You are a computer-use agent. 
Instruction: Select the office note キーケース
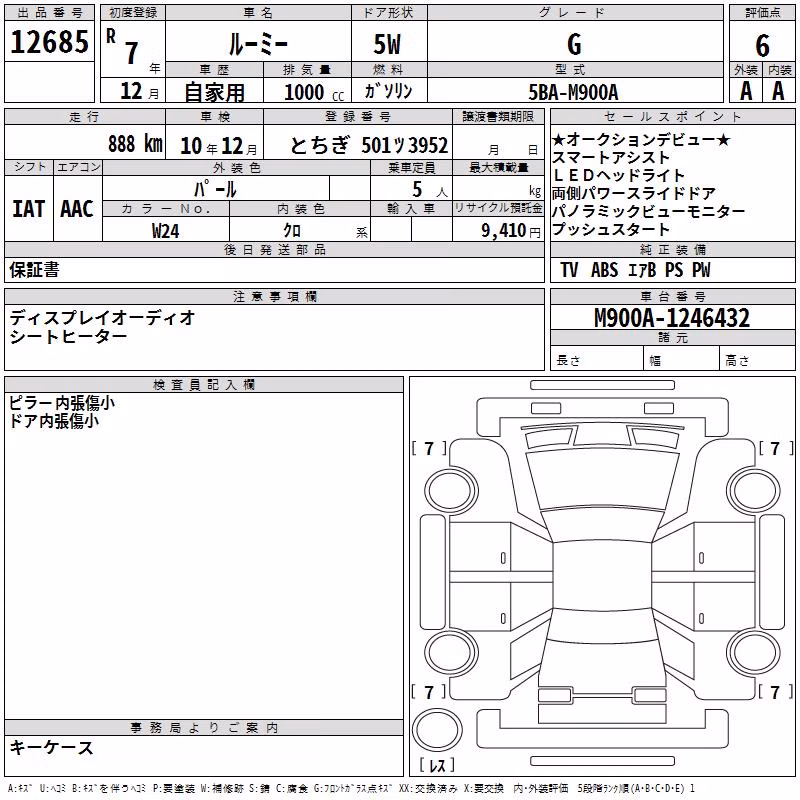pos(51,747)
